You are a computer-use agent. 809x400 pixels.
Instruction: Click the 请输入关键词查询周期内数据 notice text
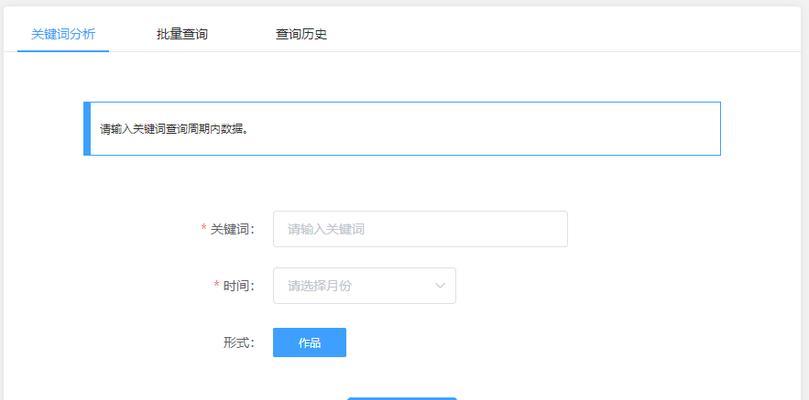click(174, 129)
